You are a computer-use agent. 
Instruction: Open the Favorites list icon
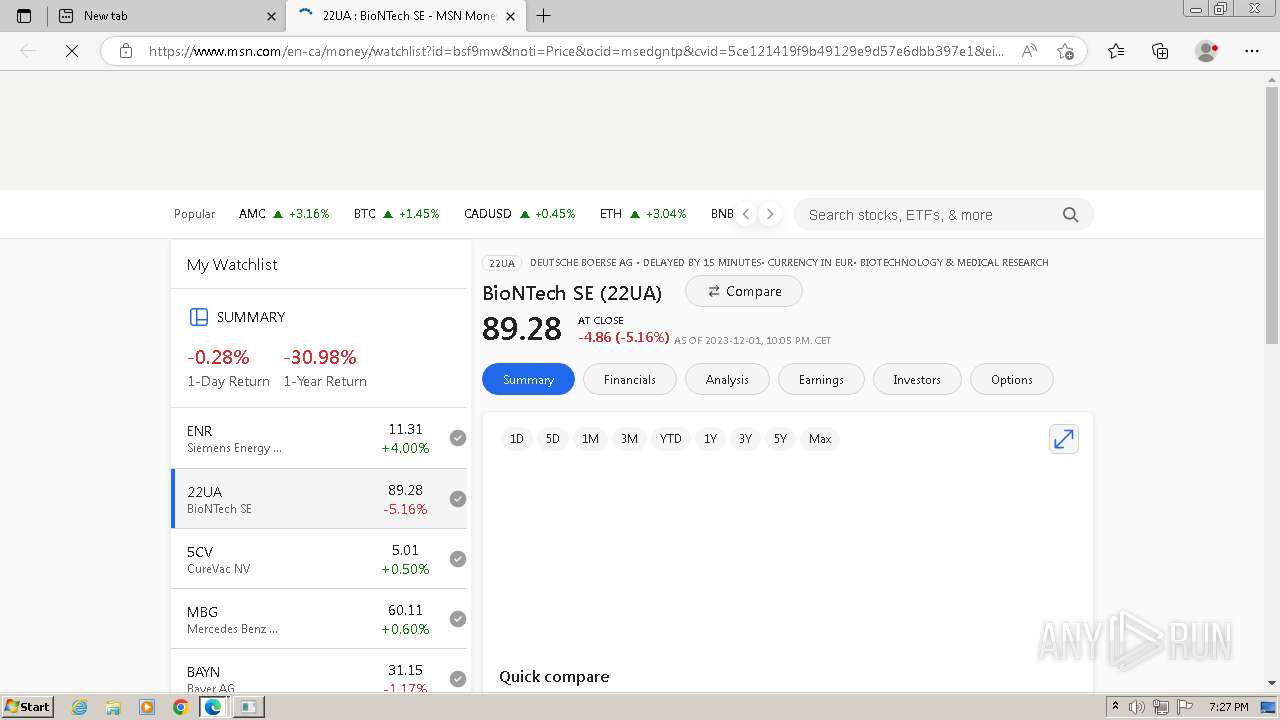point(1116,51)
